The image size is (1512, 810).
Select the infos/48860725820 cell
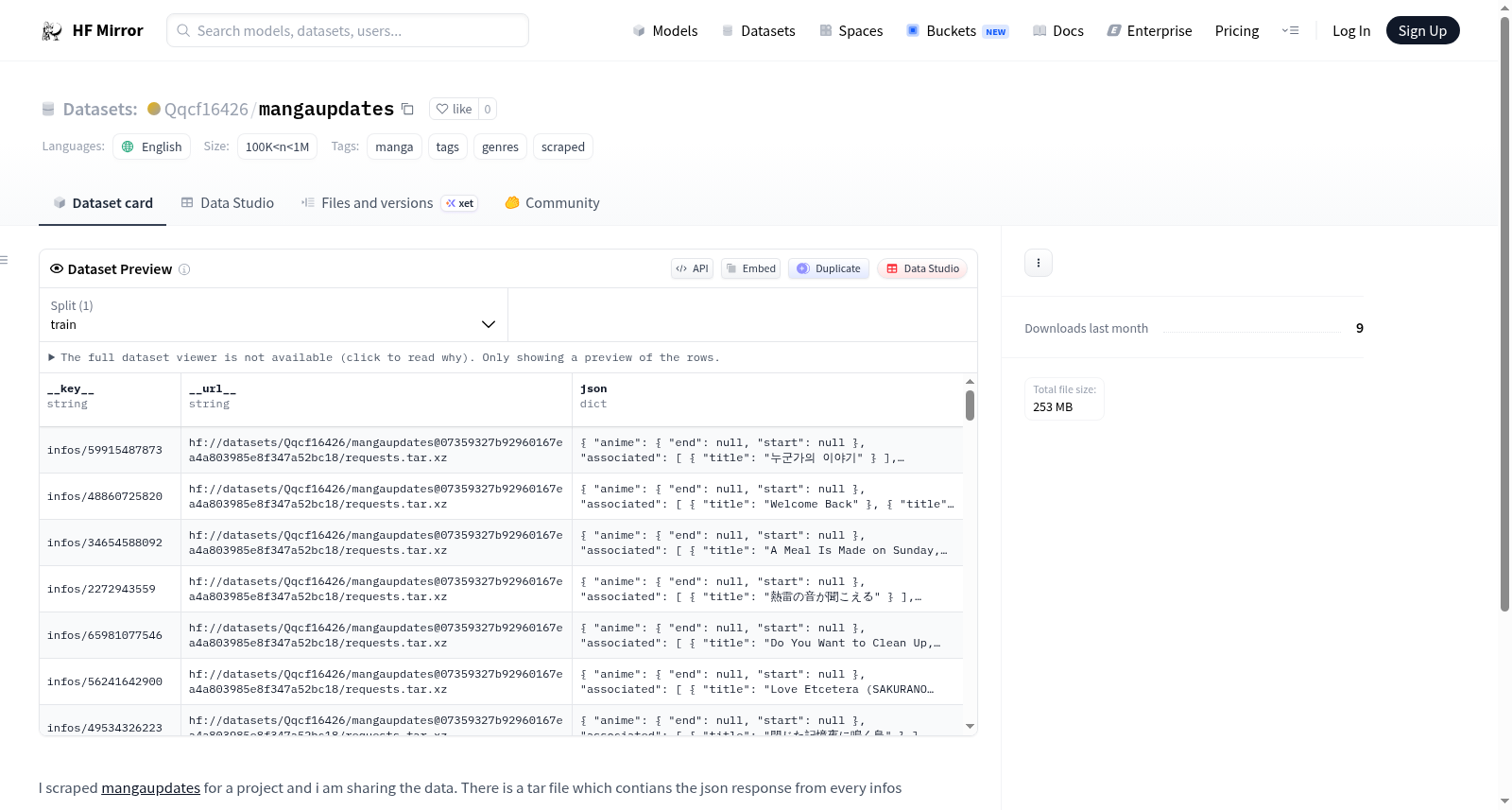111,496
